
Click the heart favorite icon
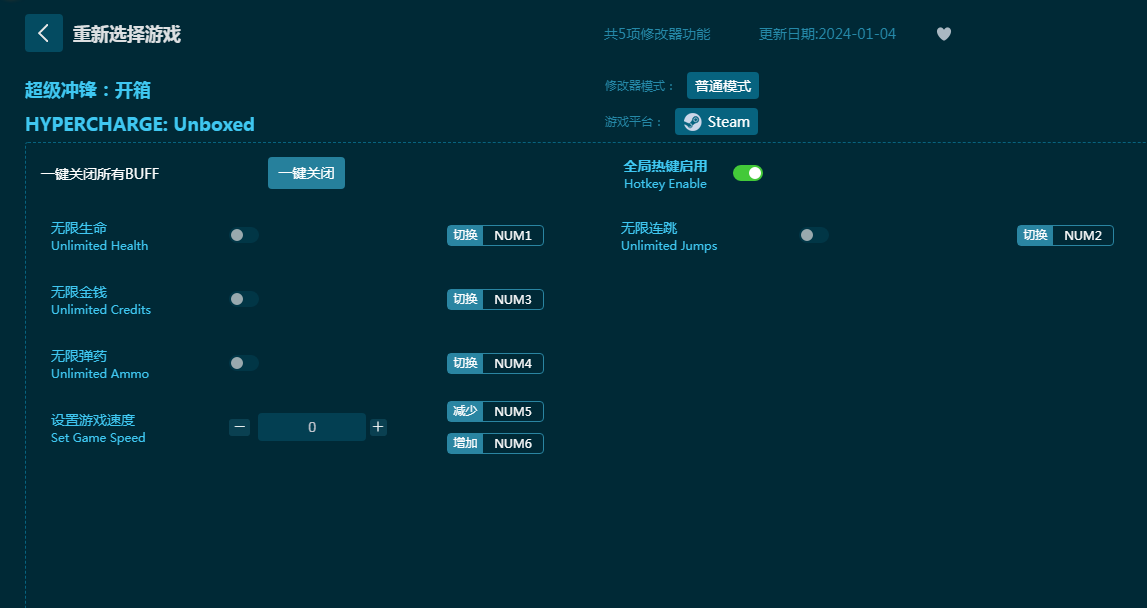pyautogui.click(x=944, y=34)
